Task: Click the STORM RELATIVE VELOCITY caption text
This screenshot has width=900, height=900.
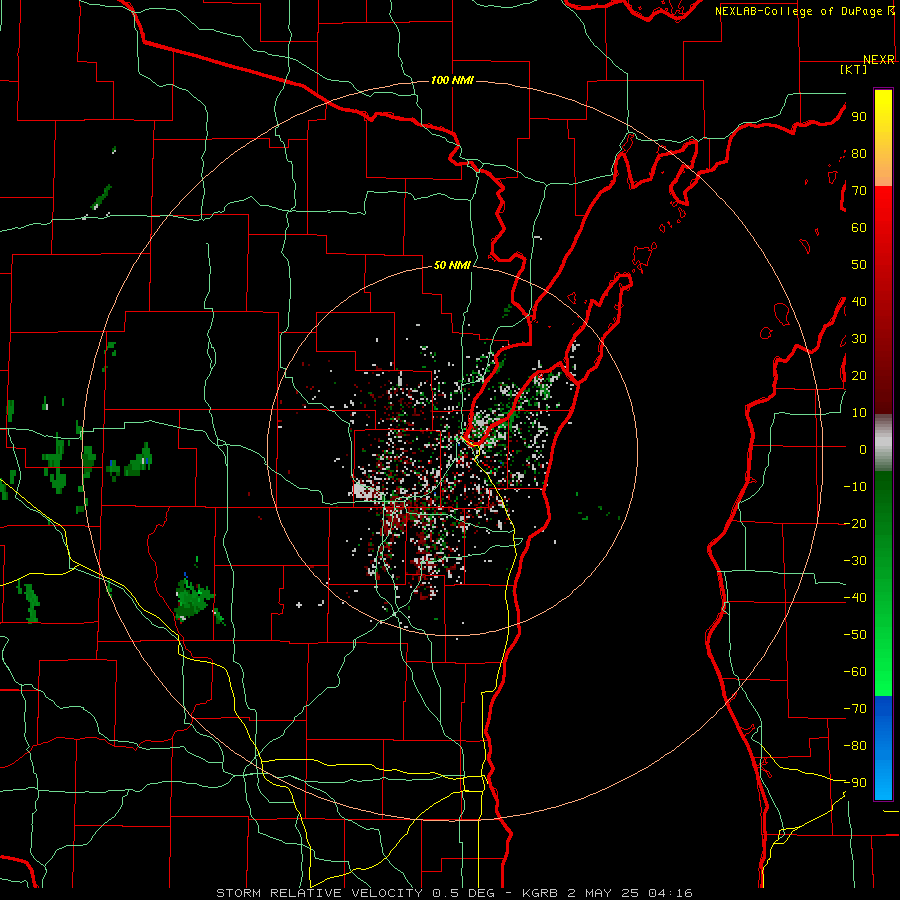Action: click(320, 893)
